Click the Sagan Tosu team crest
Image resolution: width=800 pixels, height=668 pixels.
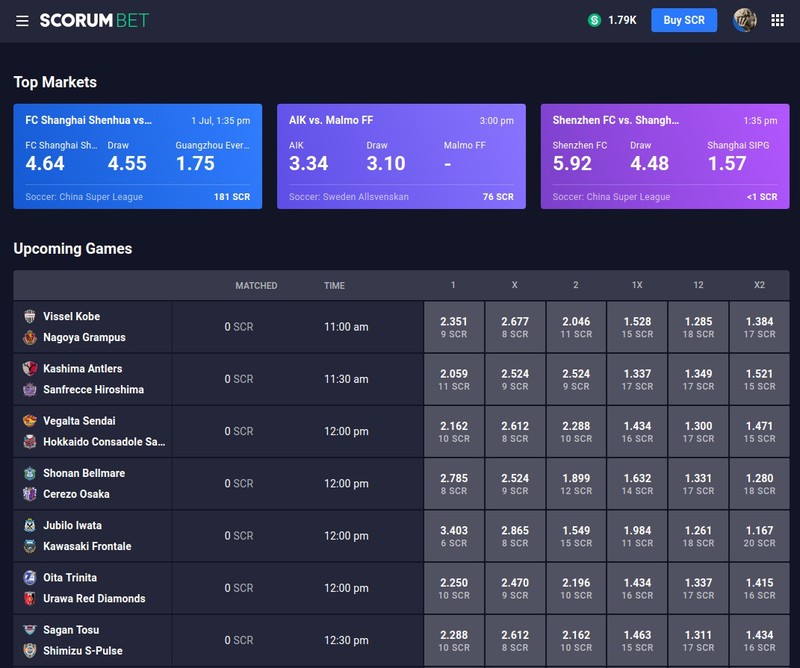[x=30, y=630]
